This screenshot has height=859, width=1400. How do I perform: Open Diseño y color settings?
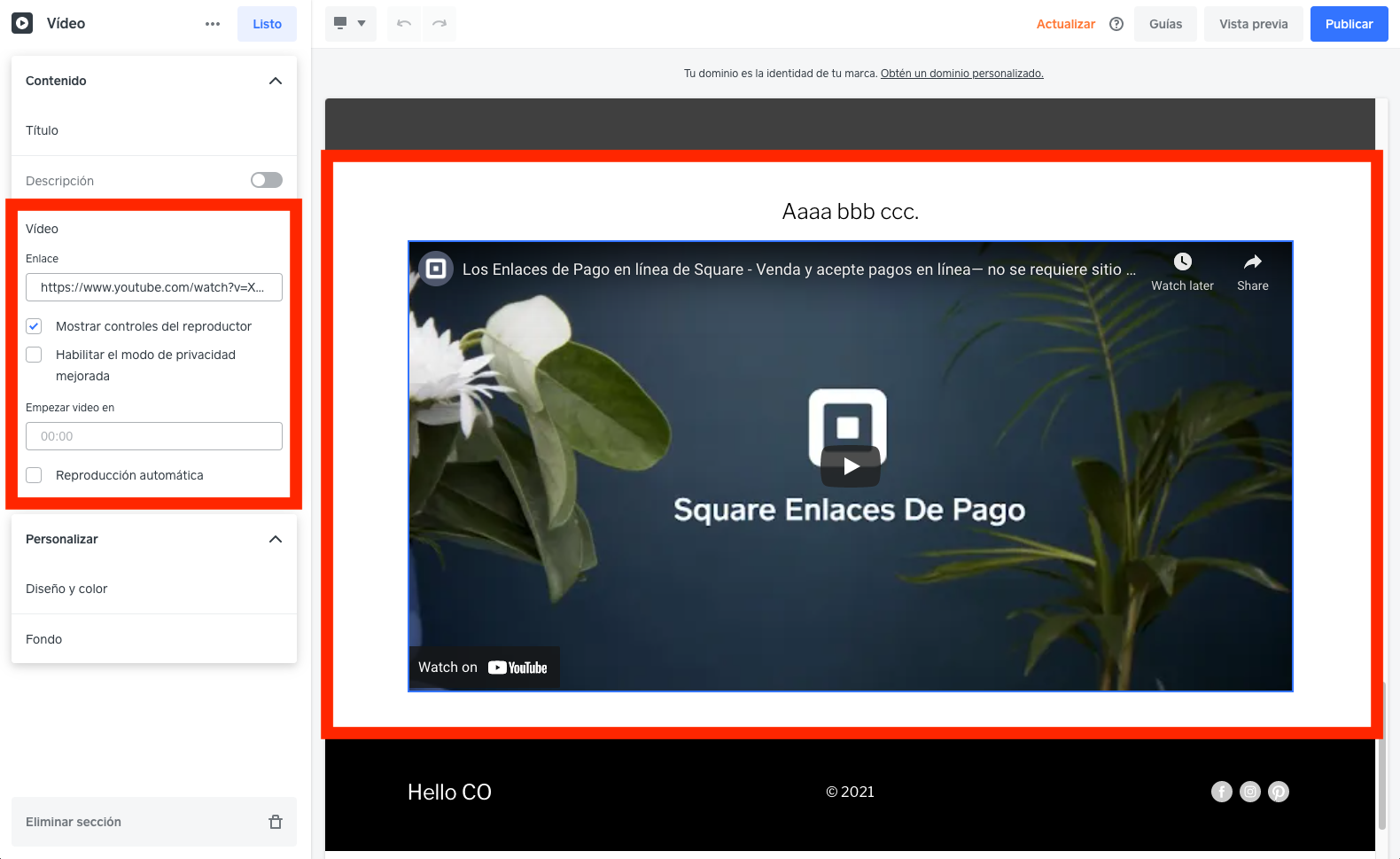154,589
